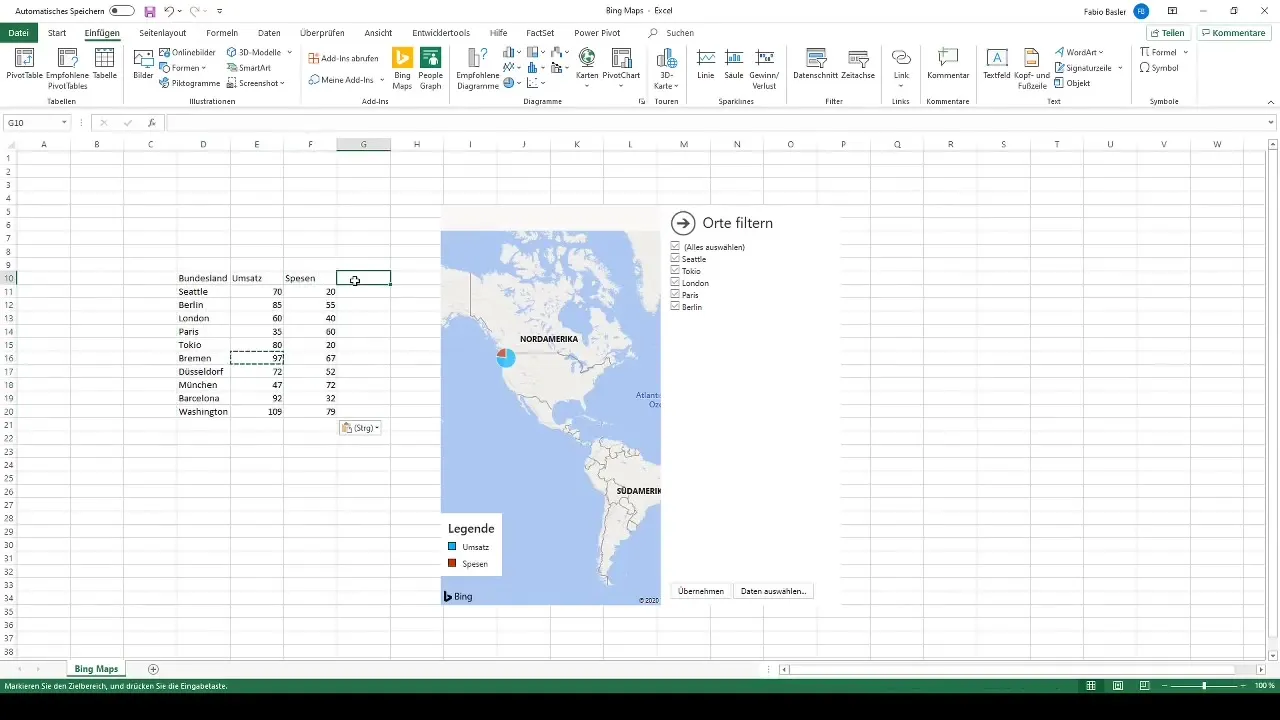Select the Bing Maps sheet tab
Image resolution: width=1280 pixels, height=720 pixels.
coord(96,668)
